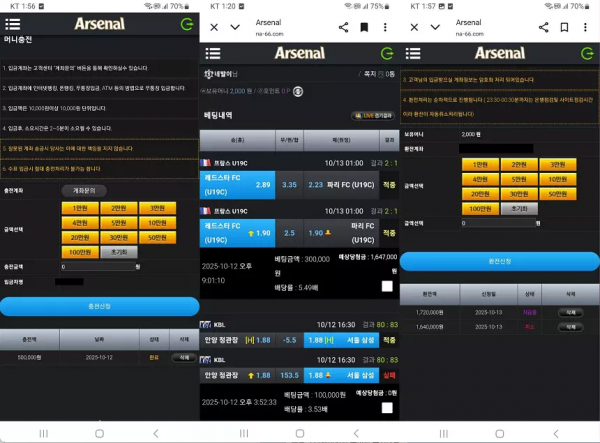
Task: Tap the blue 충전신청 deposit request button
Action: click(99, 306)
